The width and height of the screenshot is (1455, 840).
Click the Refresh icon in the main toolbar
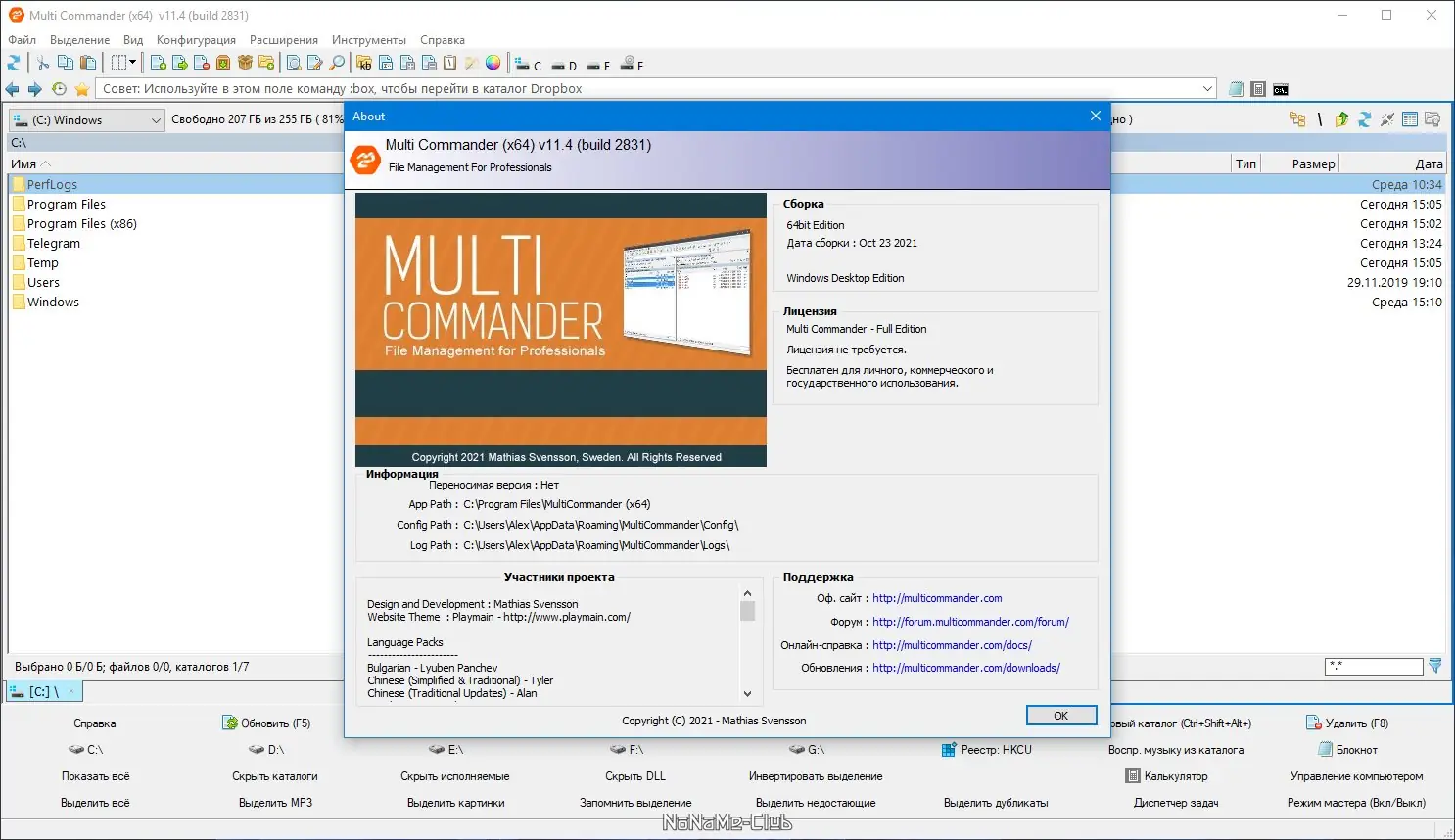pos(14,63)
